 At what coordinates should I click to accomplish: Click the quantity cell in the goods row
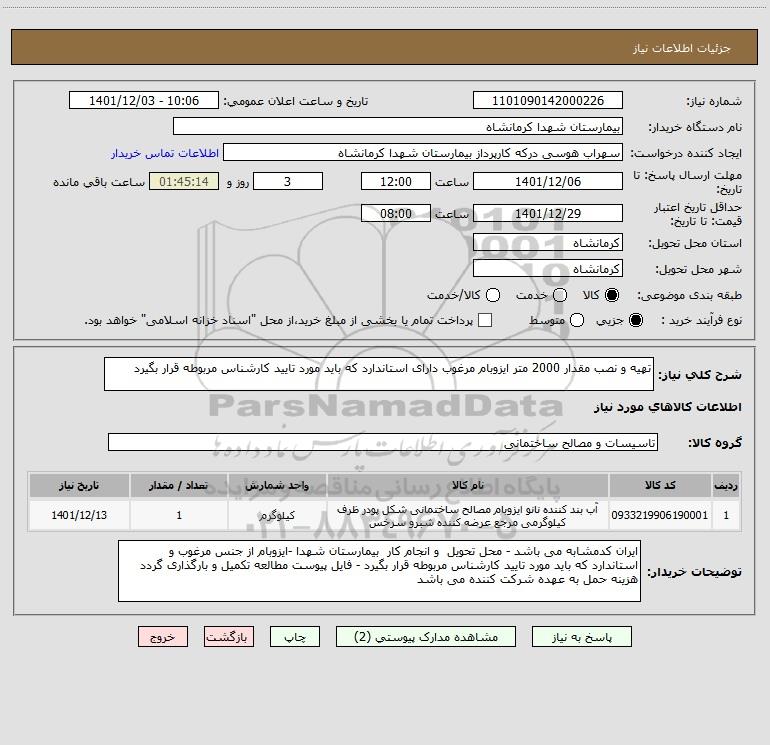tap(179, 515)
